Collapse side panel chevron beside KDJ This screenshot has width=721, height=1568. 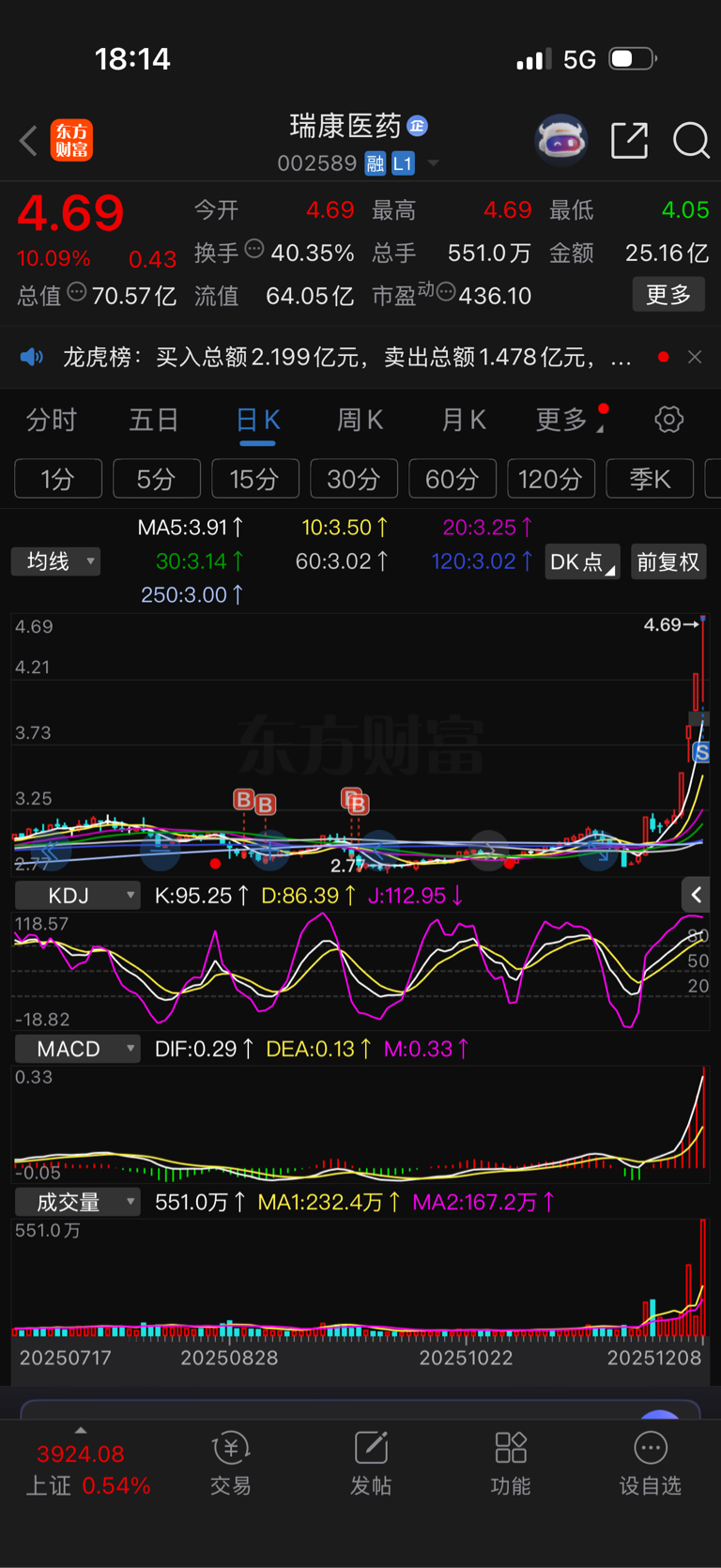click(696, 895)
